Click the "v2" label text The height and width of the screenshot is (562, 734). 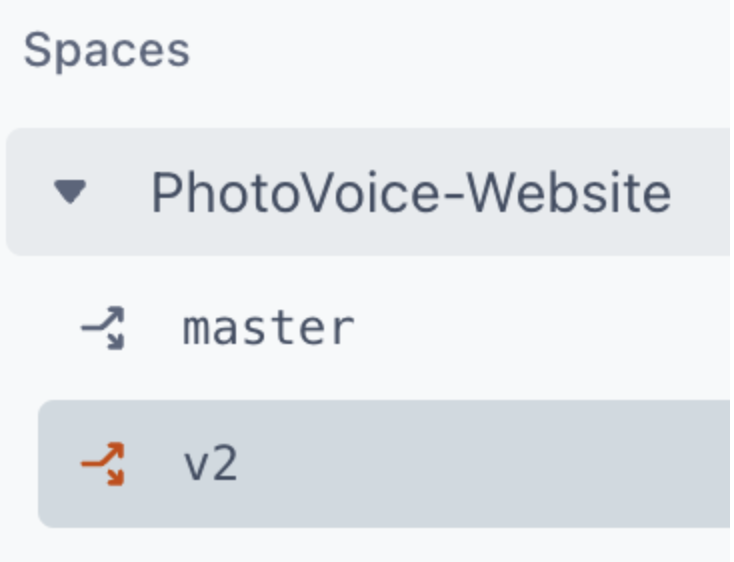click(x=211, y=464)
